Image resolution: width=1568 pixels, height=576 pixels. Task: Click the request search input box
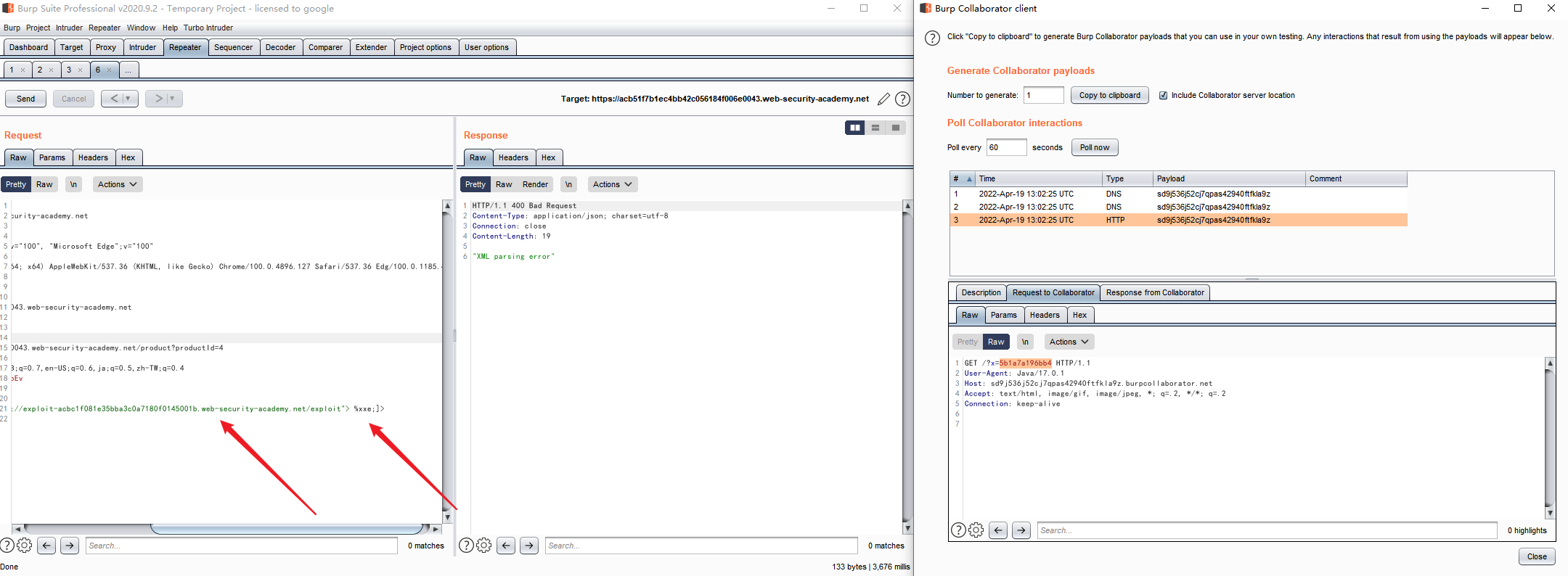(x=242, y=546)
